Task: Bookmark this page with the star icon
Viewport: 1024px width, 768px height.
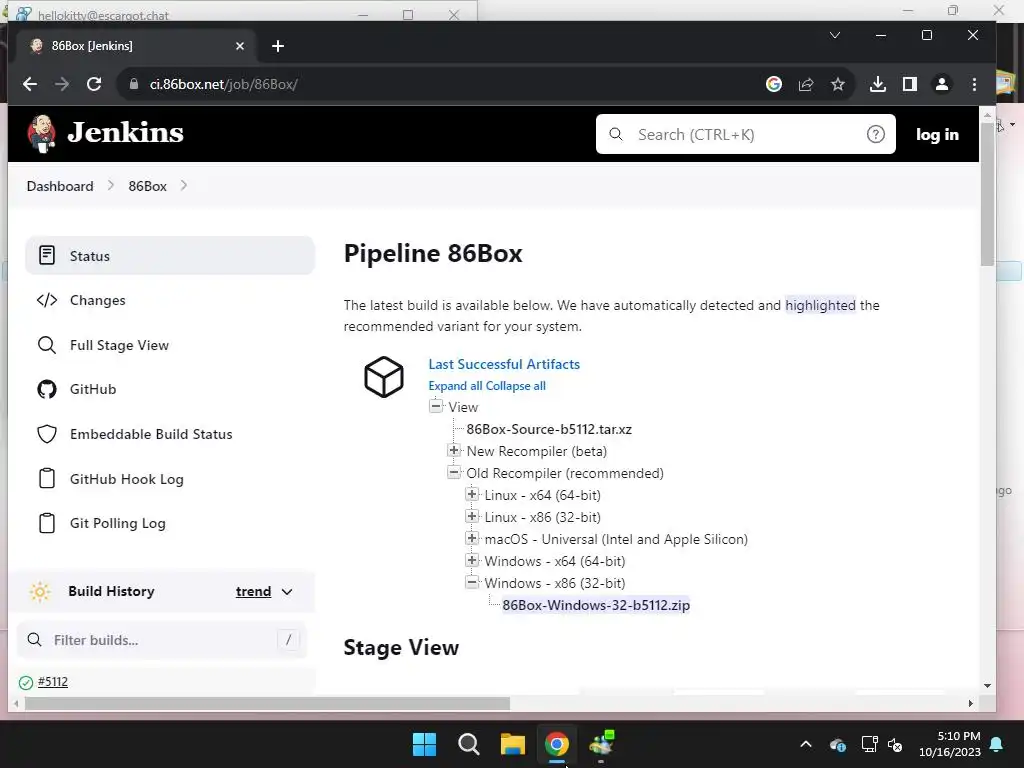Action: click(x=838, y=84)
